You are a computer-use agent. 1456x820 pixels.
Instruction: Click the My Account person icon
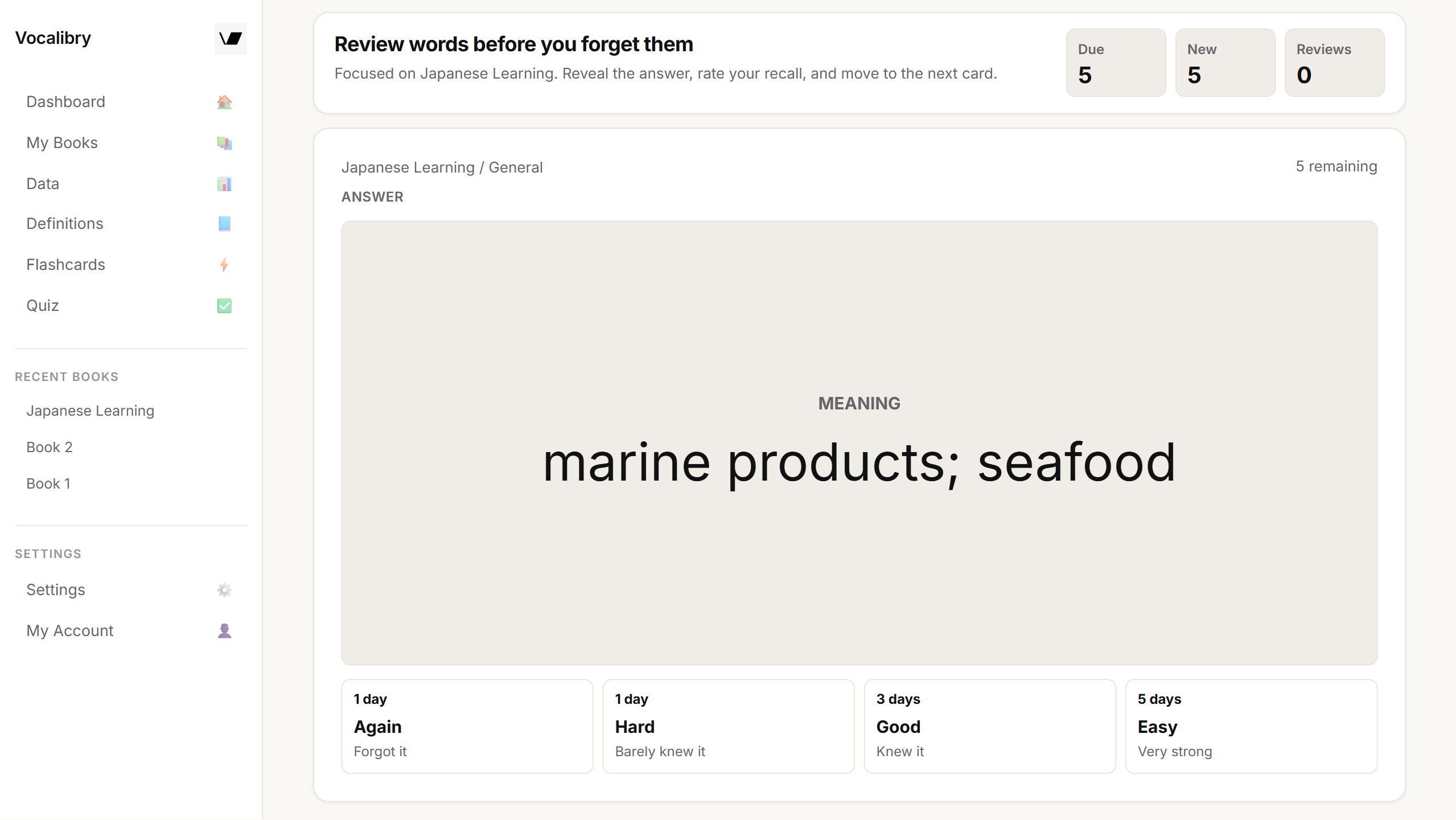(224, 631)
